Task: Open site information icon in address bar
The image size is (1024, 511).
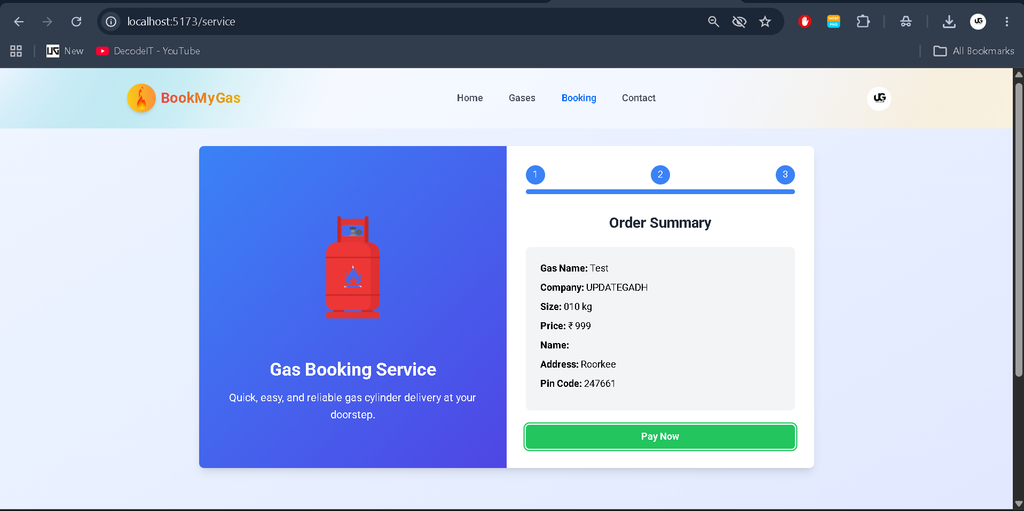Action: 111,22
